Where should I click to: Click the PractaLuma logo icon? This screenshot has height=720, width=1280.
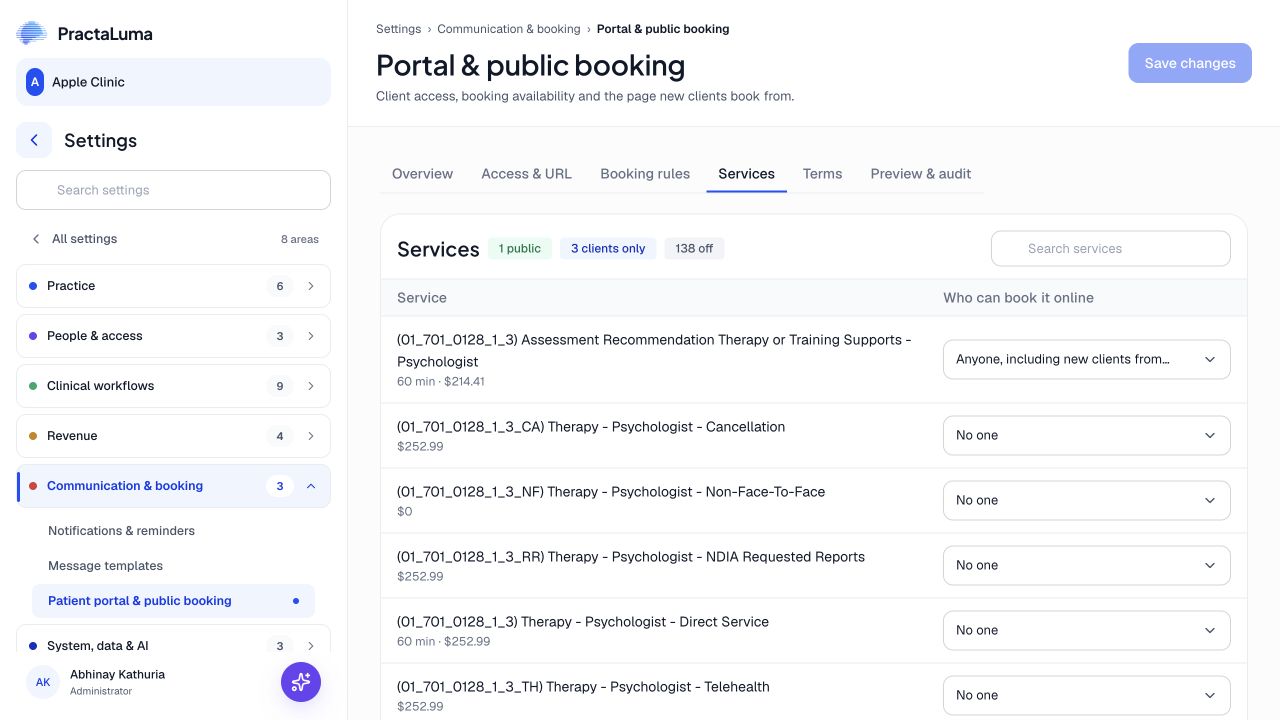pos(32,33)
